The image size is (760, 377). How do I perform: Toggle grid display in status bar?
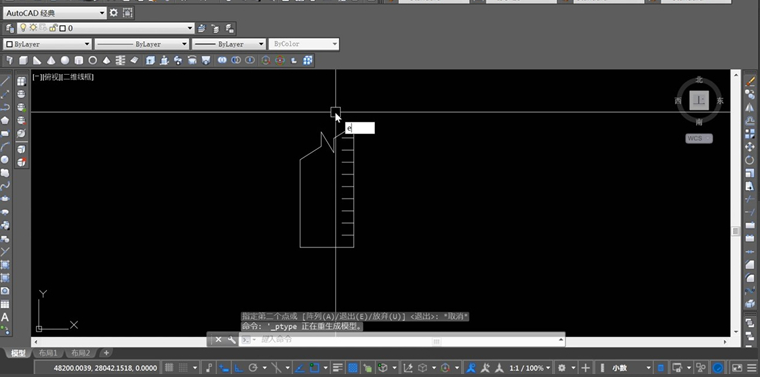(x=169, y=368)
